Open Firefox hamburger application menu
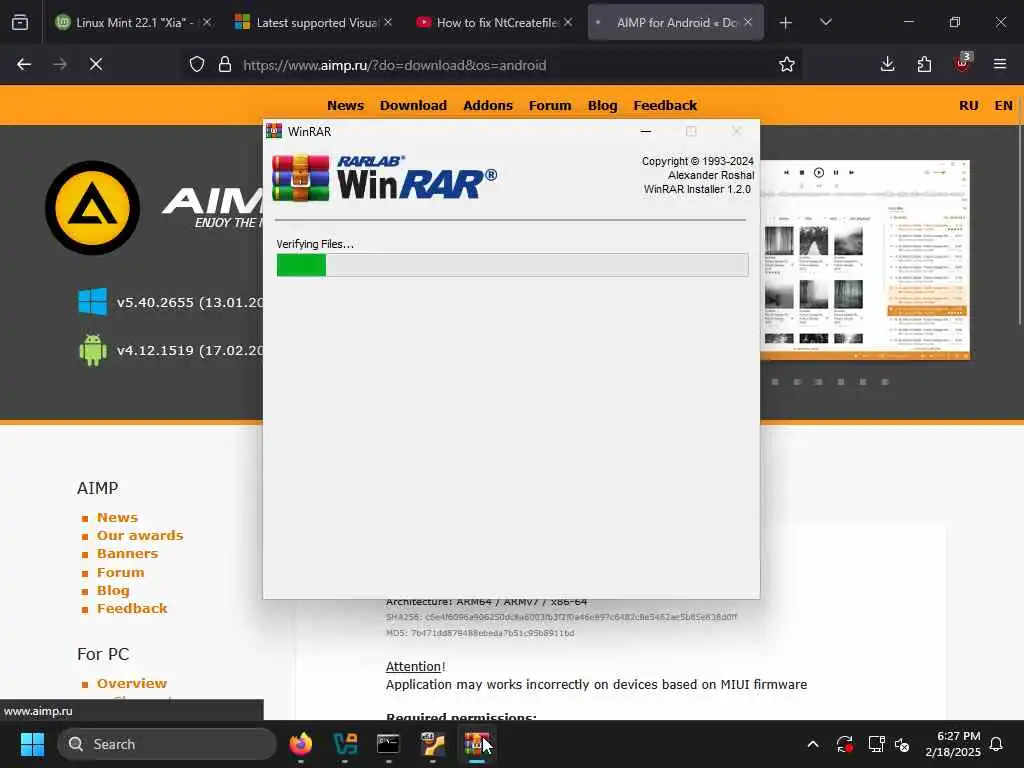The height and width of the screenshot is (768, 1024). 1000,65
